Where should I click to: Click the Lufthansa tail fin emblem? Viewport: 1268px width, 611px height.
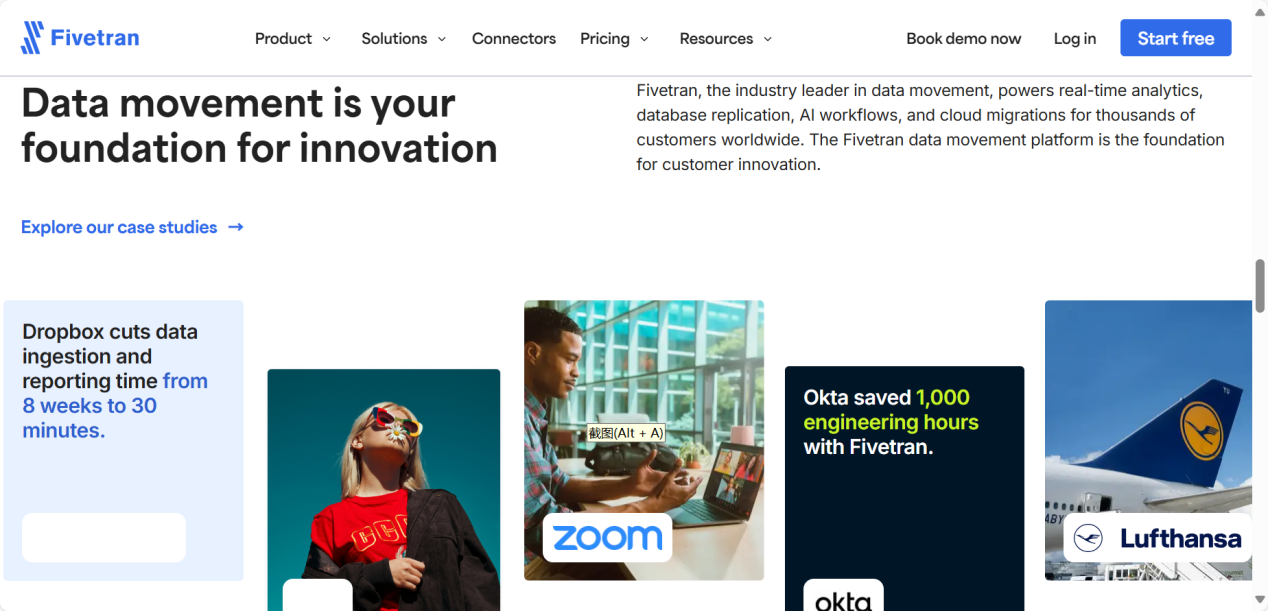click(x=1202, y=431)
